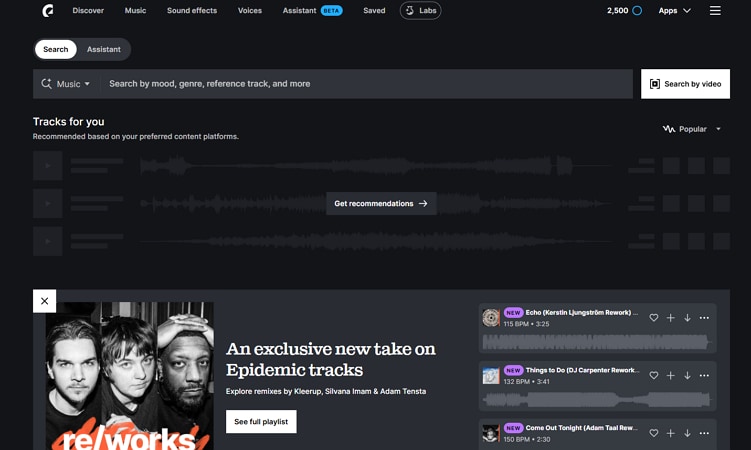
Task: Click the Echo (Kerstin Ljungström Rework) track title
Action: 581,313
